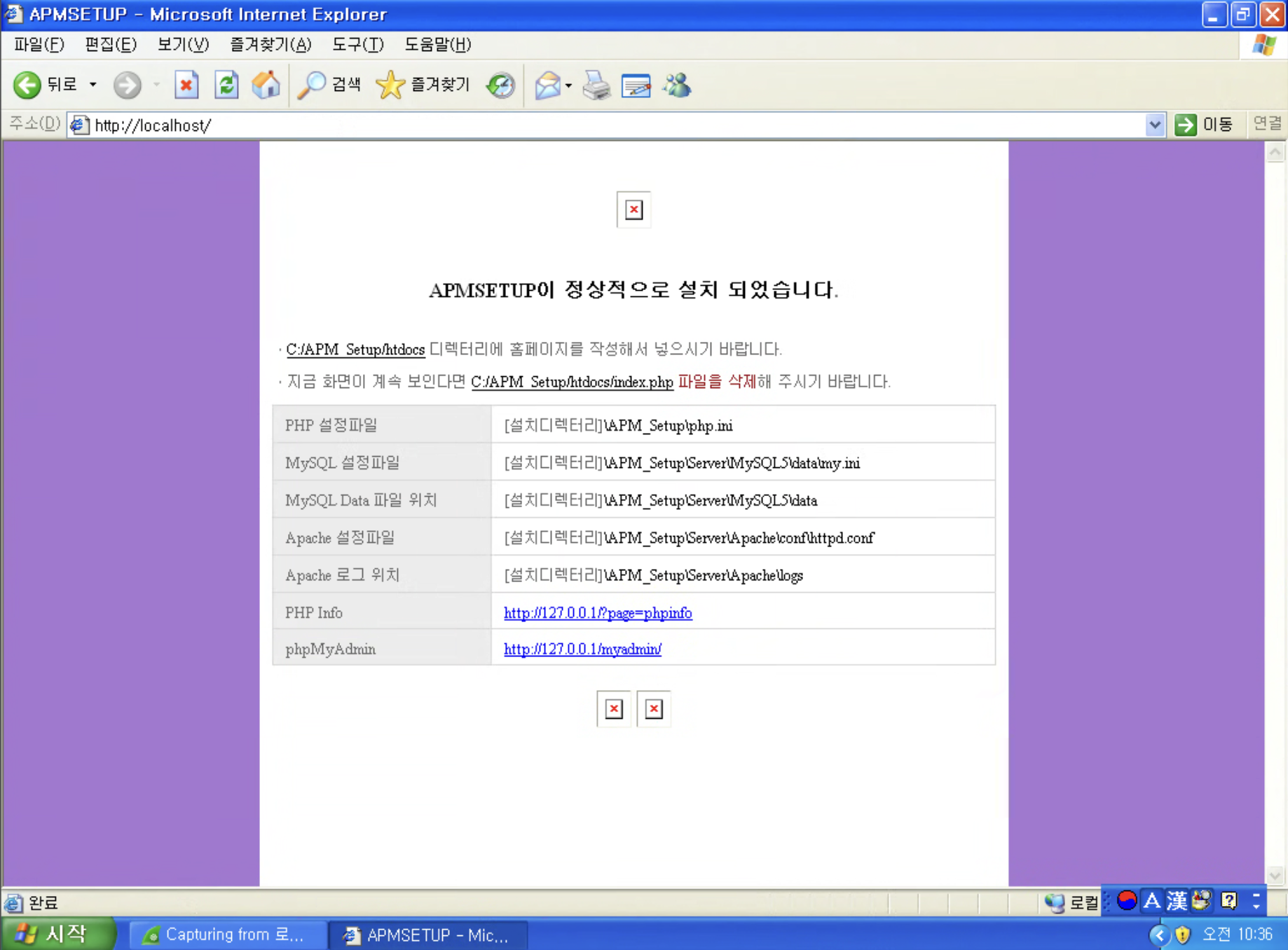This screenshot has width=1288, height=950.
Task: Open the Back button history dropdown arrow
Action: pyautogui.click(x=93, y=85)
